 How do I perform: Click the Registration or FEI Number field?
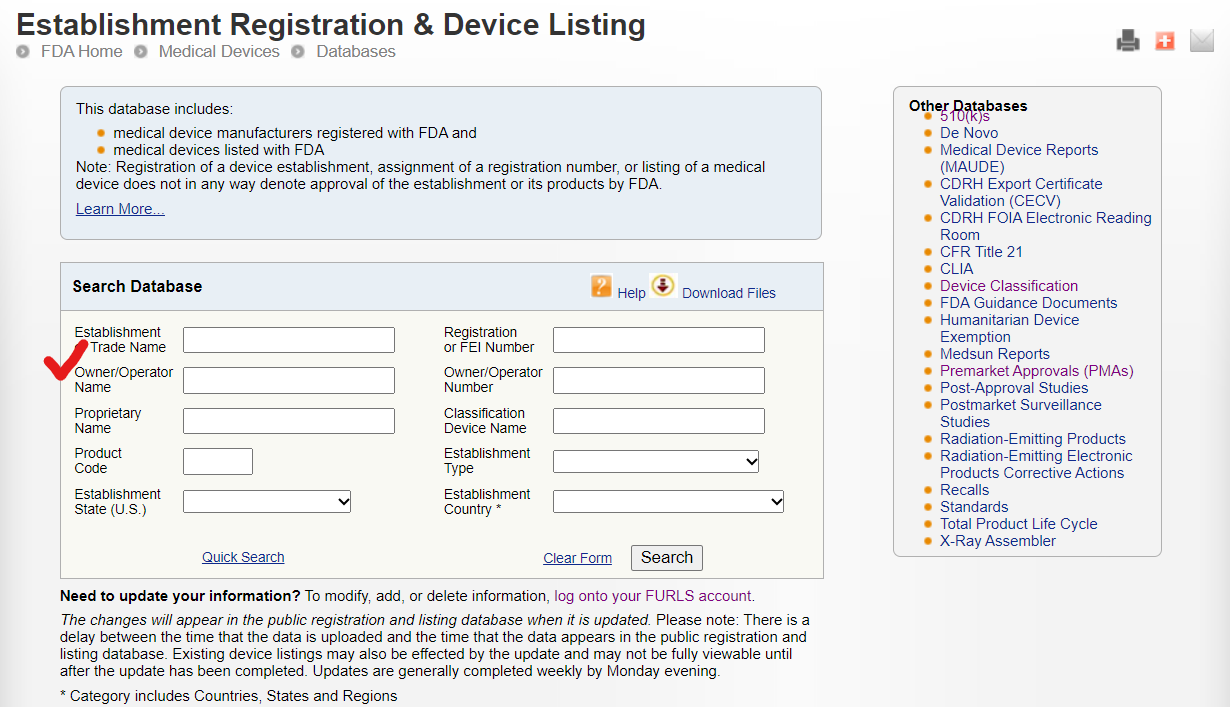click(x=659, y=340)
